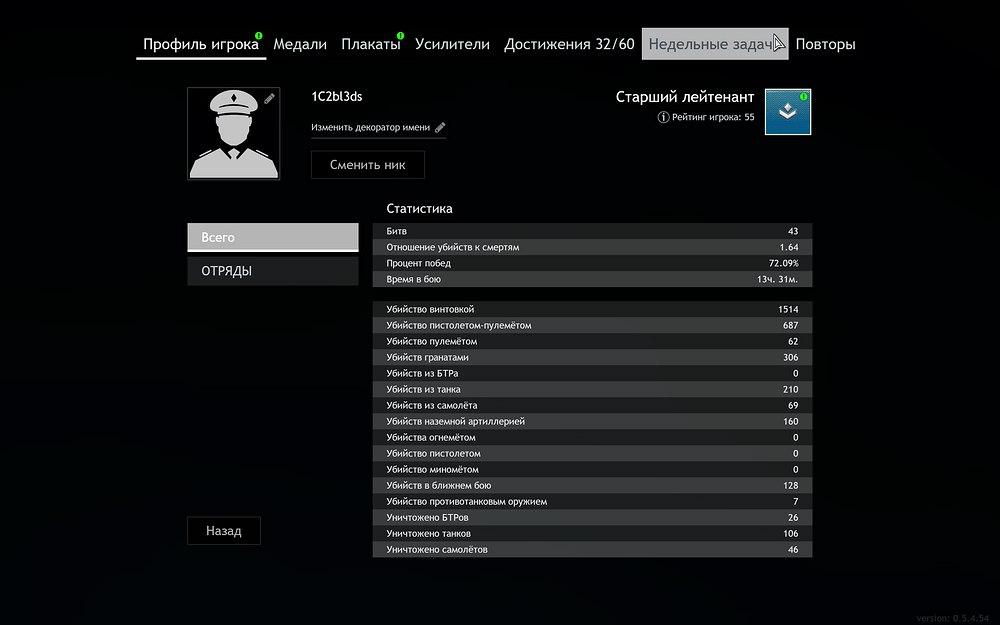This screenshot has width=1000, height=625.
Task: Click pencil icon next to 'Изменить декоратор имени'
Action: (x=441, y=127)
